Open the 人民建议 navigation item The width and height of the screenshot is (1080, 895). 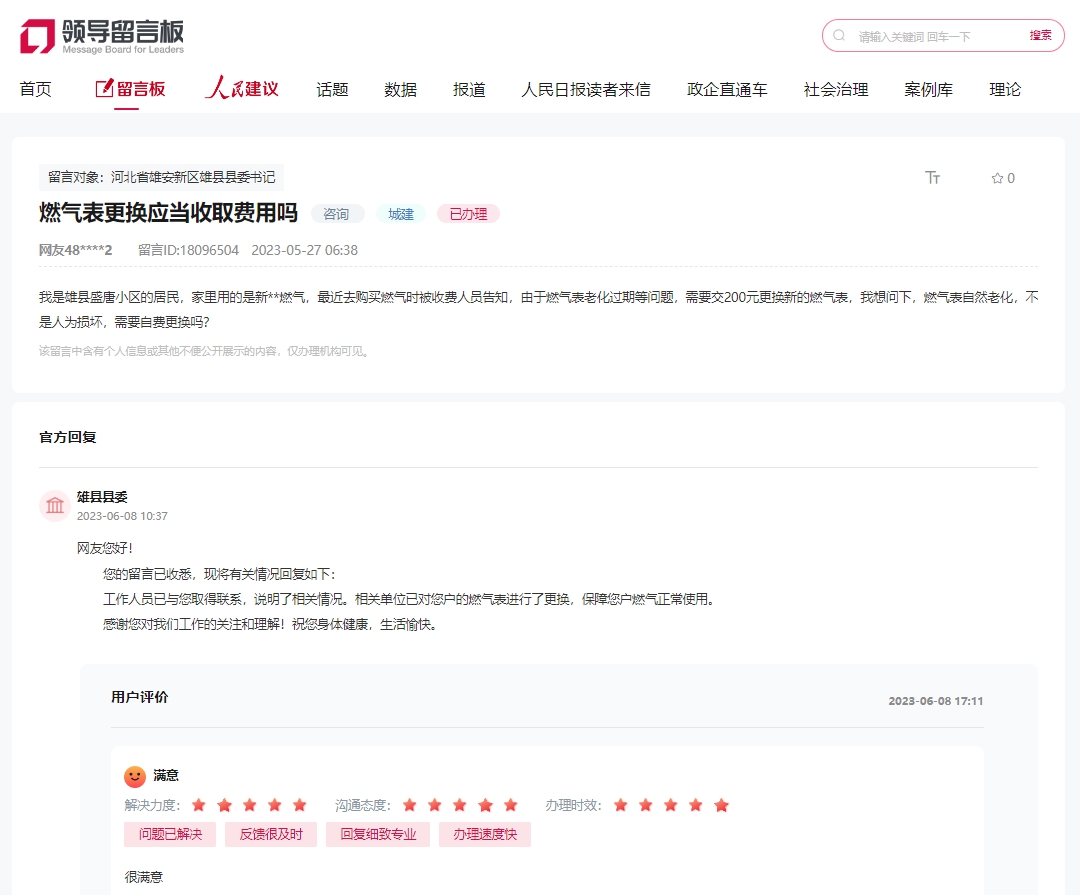242,89
